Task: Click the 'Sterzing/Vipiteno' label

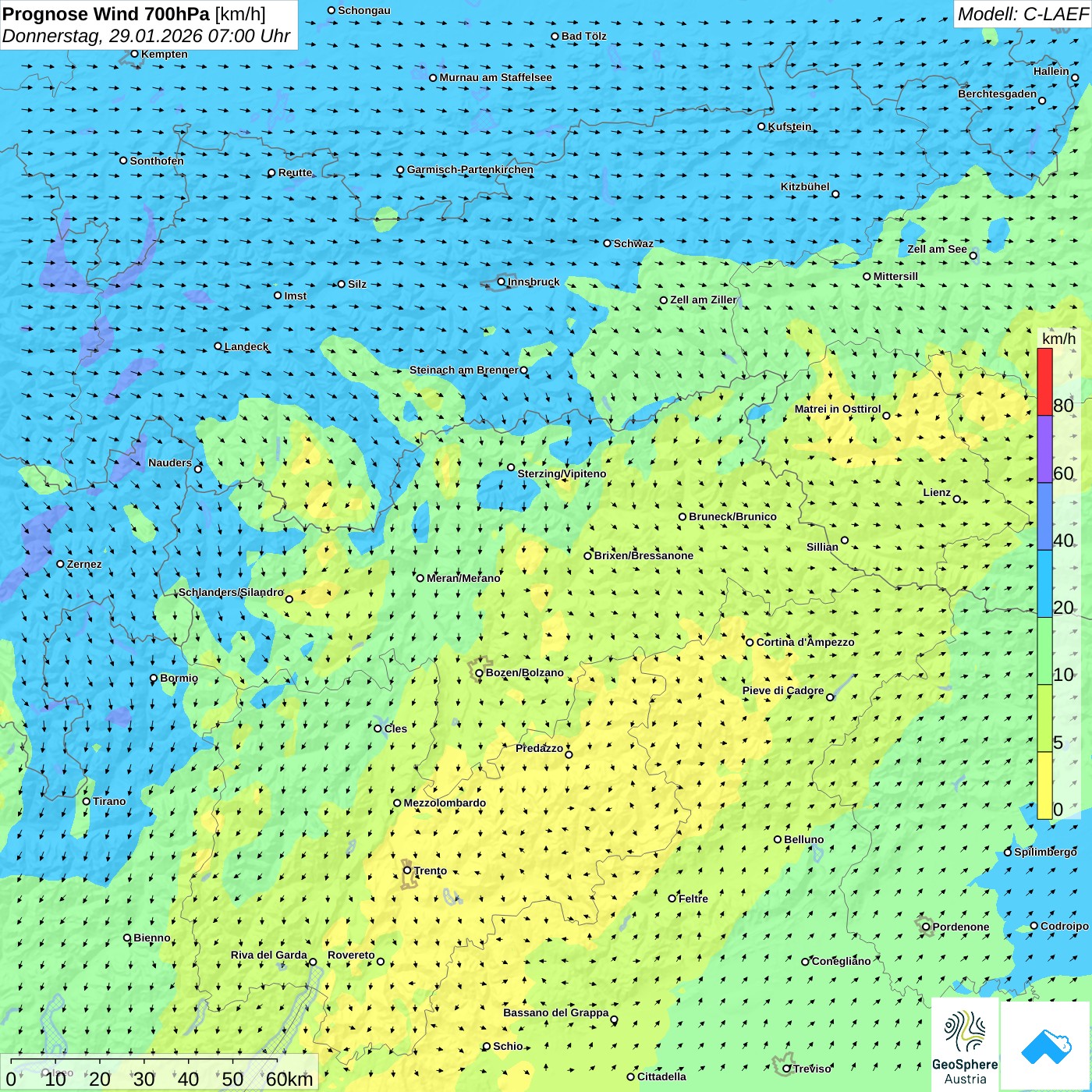Action: pyautogui.click(x=562, y=473)
